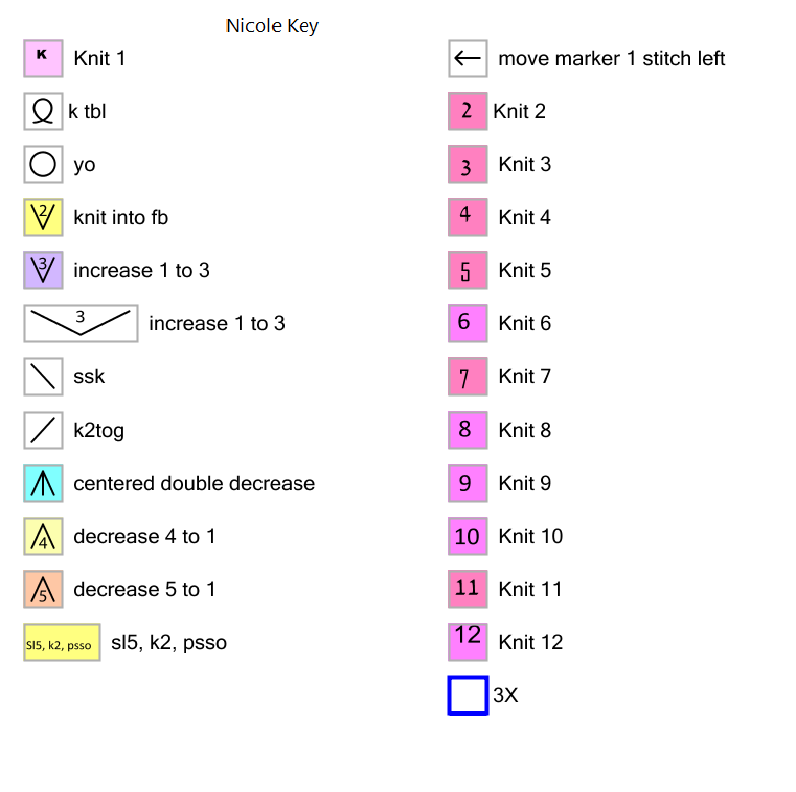Screen dimensions: 796x792
Task: Select the Knit 12 color swatch
Action: (467, 642)
